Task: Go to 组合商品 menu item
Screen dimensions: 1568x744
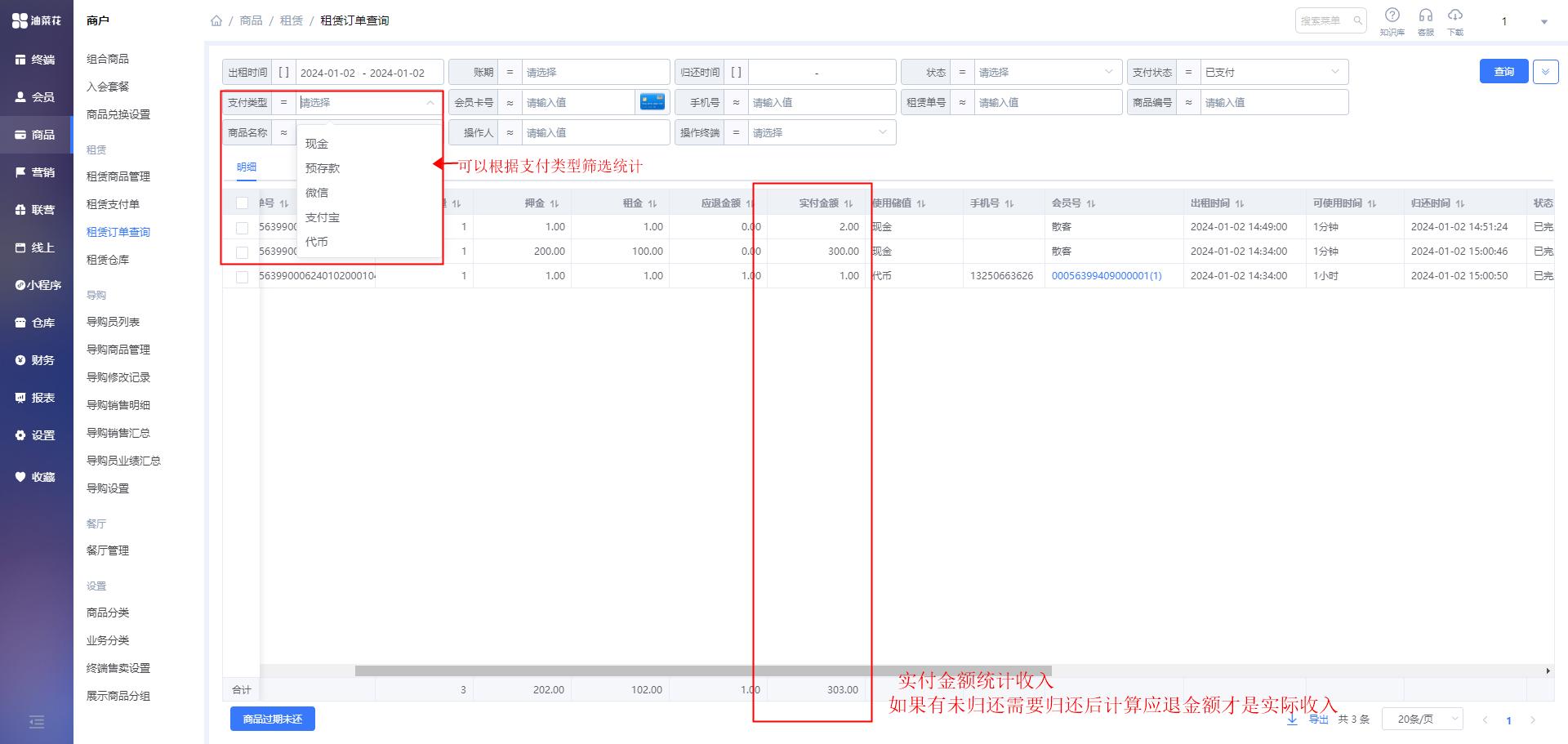Action: click(x=108, y=59)
